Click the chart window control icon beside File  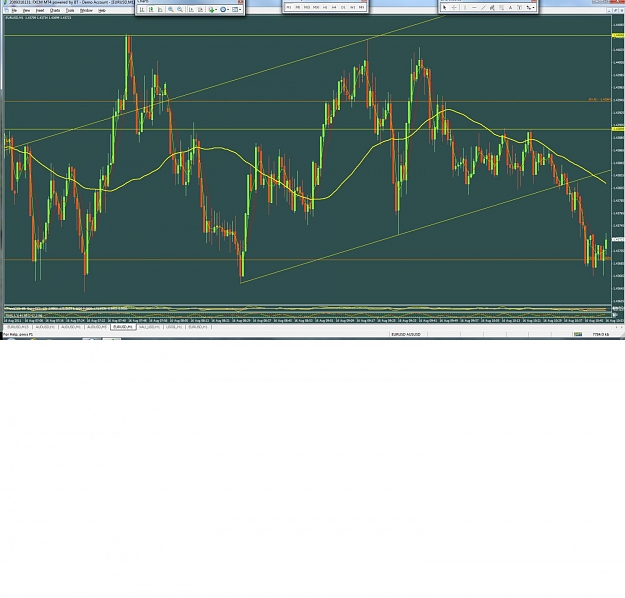pos(6,10)
